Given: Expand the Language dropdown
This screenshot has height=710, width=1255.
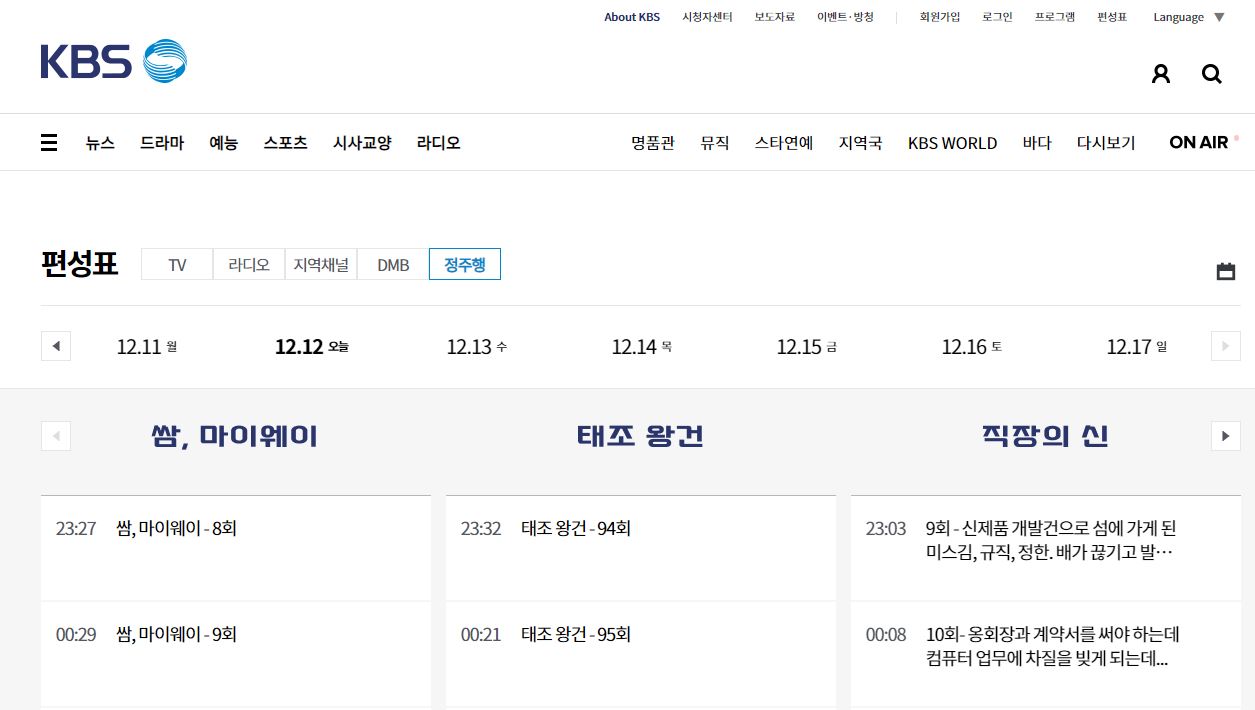Looking at the screenshot, I should [x=1188, y=17].
